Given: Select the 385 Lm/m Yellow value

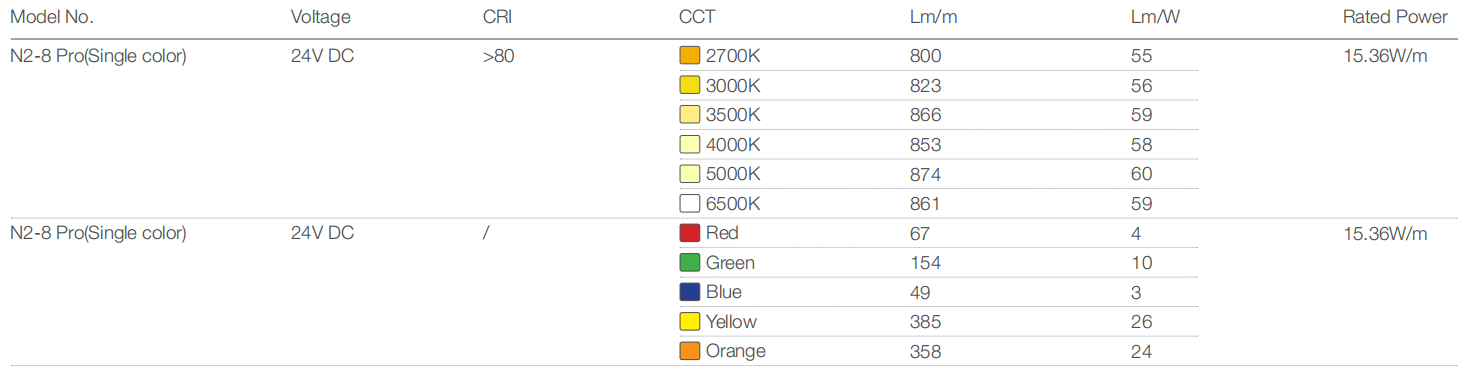Looking at the screenshot, I should click(925, 322).
